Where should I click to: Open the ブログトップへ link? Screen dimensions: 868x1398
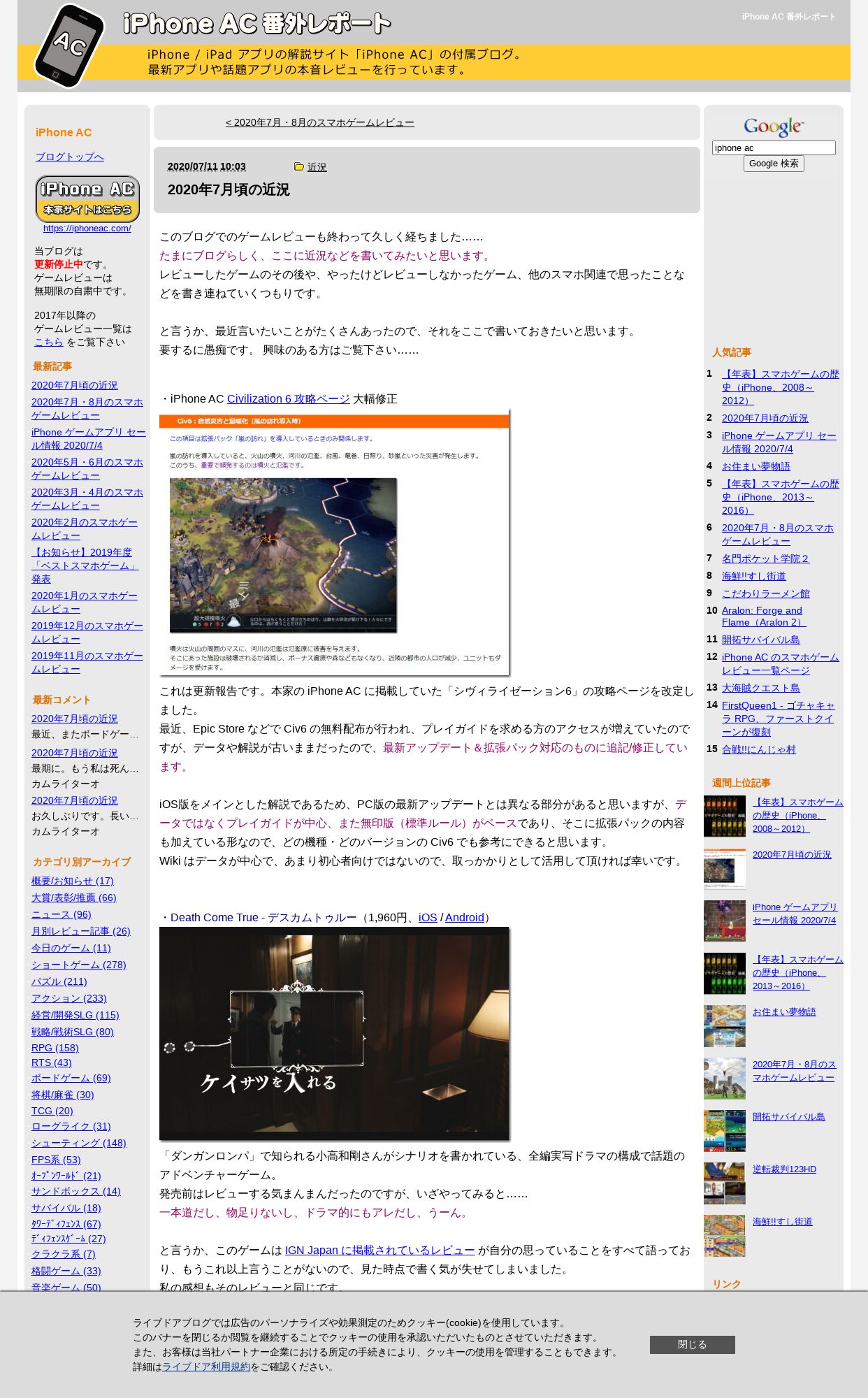tap(69, 157)
